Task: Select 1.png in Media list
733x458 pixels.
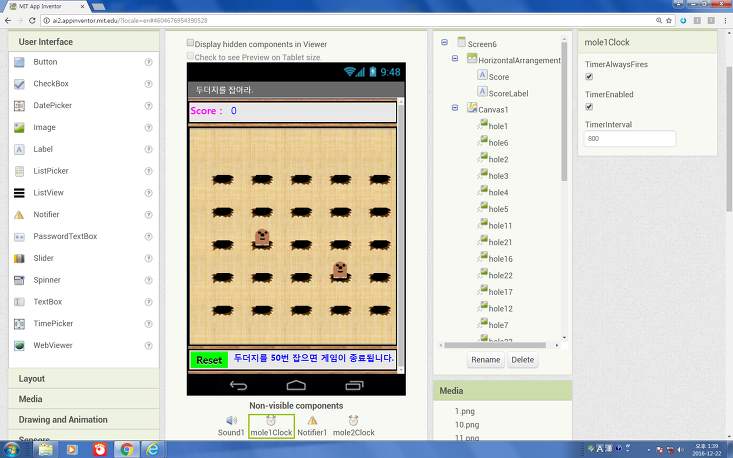Action: [465, 412]
